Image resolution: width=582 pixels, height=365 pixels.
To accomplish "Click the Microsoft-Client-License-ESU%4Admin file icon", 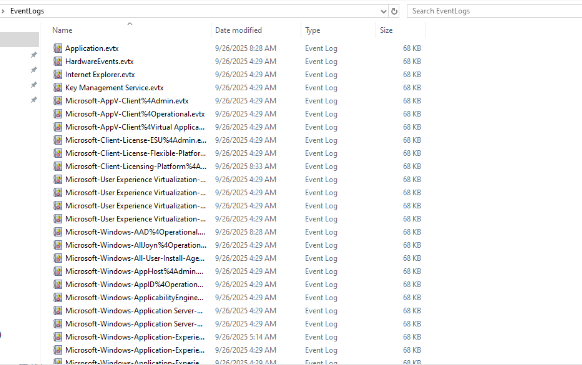I will [x=58, y=140].
